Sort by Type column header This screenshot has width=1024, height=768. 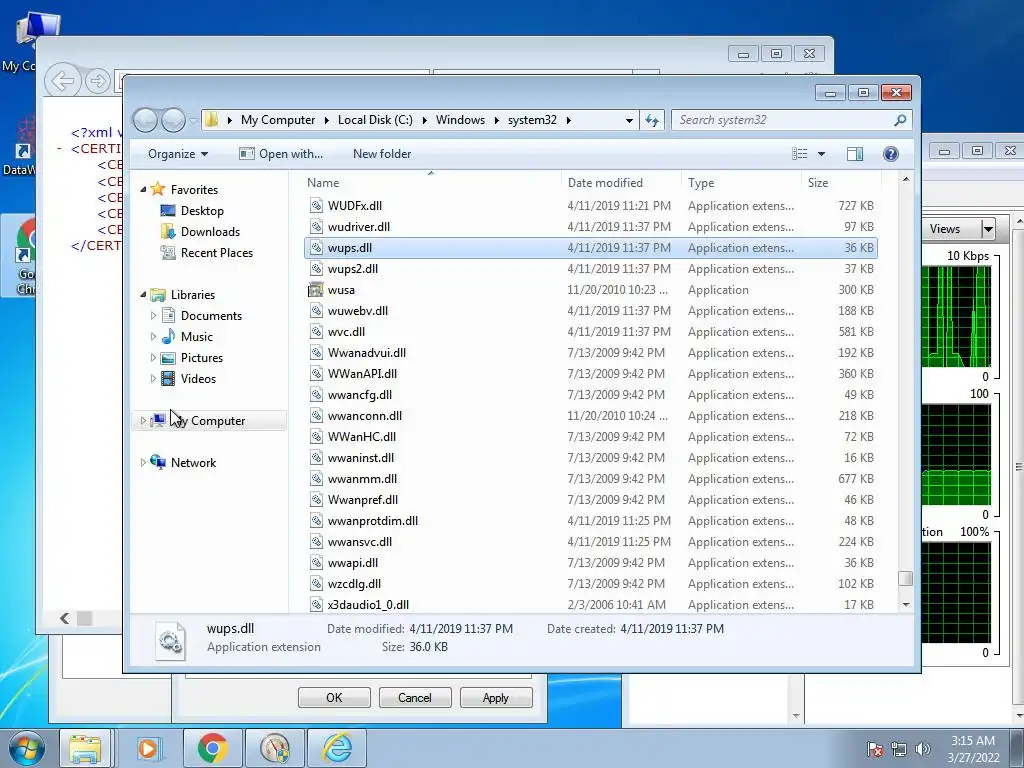[741, 183]
